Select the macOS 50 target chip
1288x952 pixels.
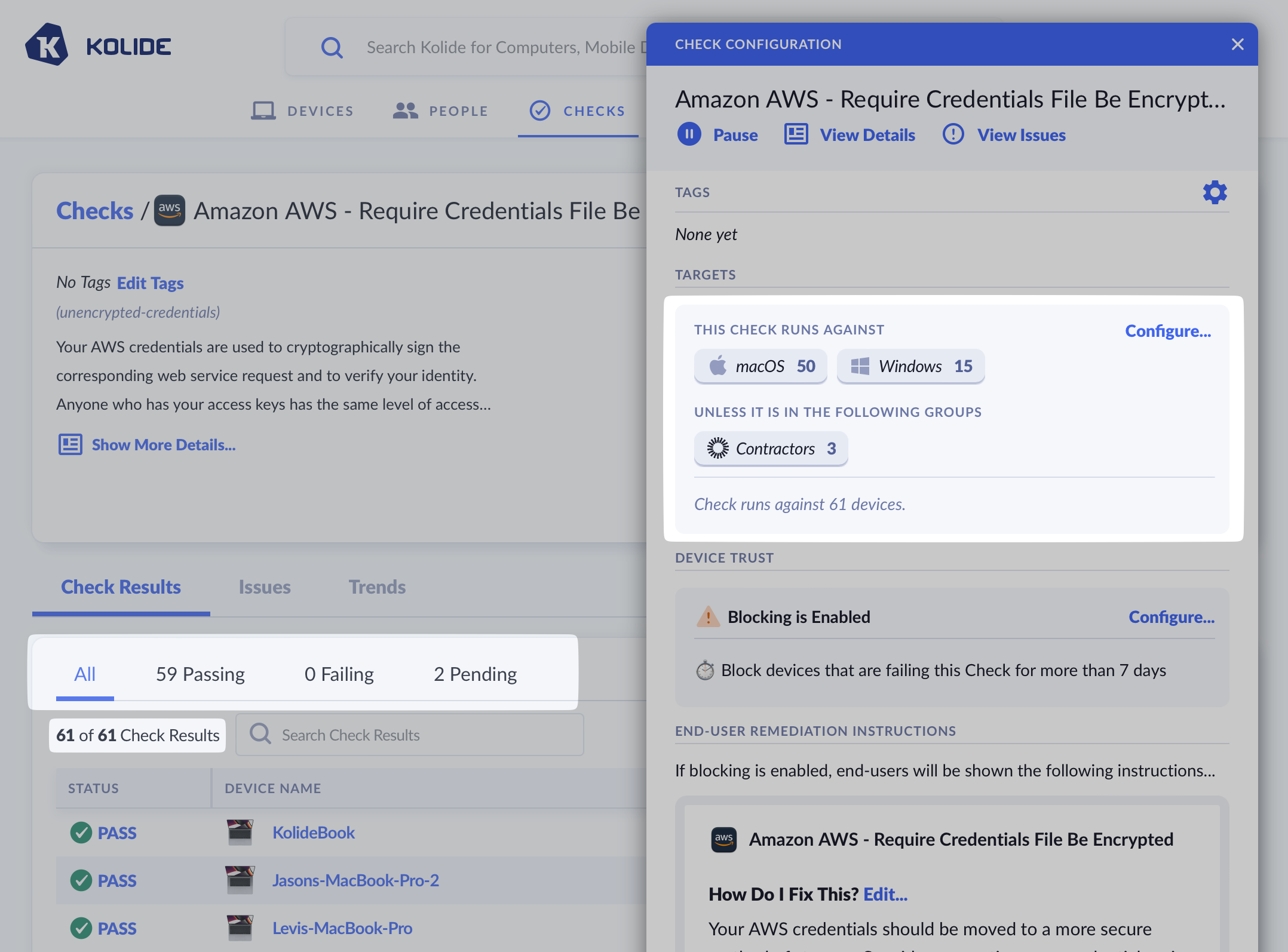[760, 366]
